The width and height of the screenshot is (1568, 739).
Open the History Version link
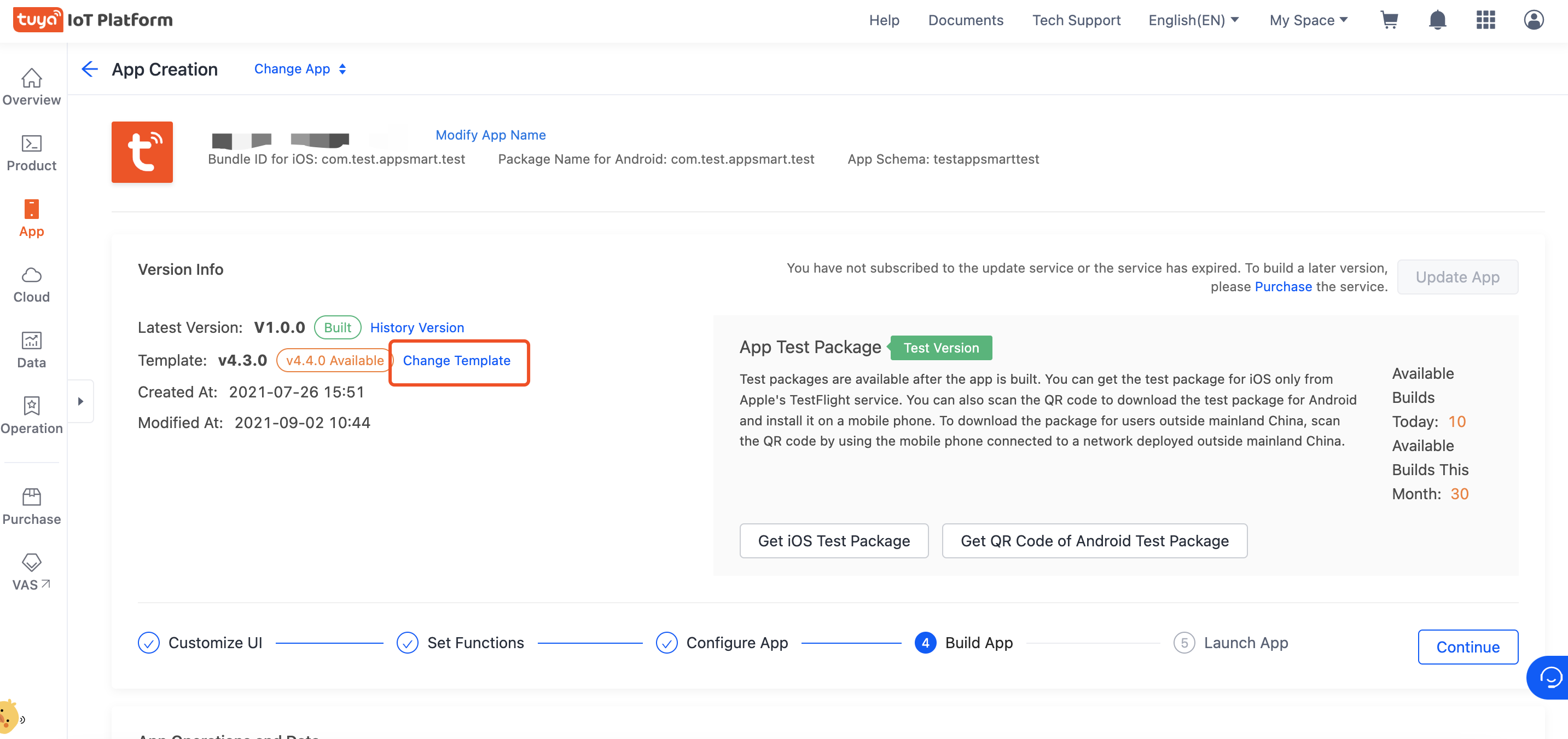(417, 327)
